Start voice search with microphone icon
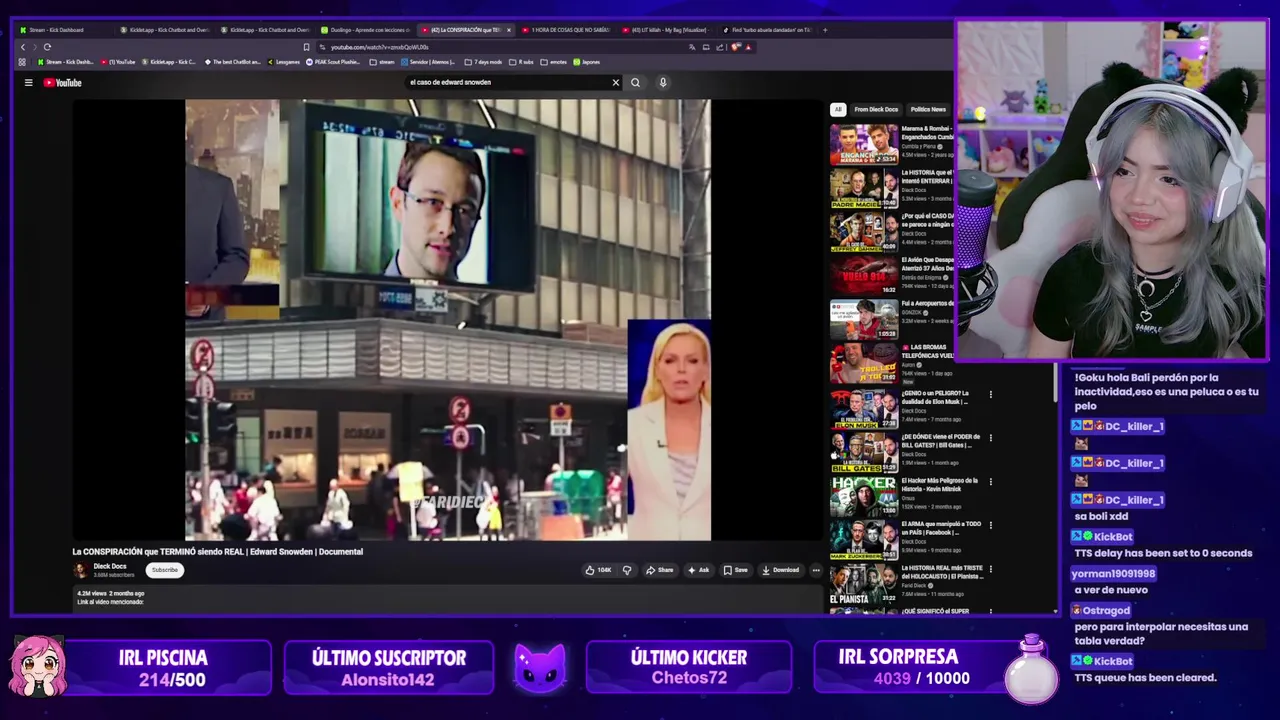Screen dimensions: 1280x720 pyautogui.click(x=662, y=83)
